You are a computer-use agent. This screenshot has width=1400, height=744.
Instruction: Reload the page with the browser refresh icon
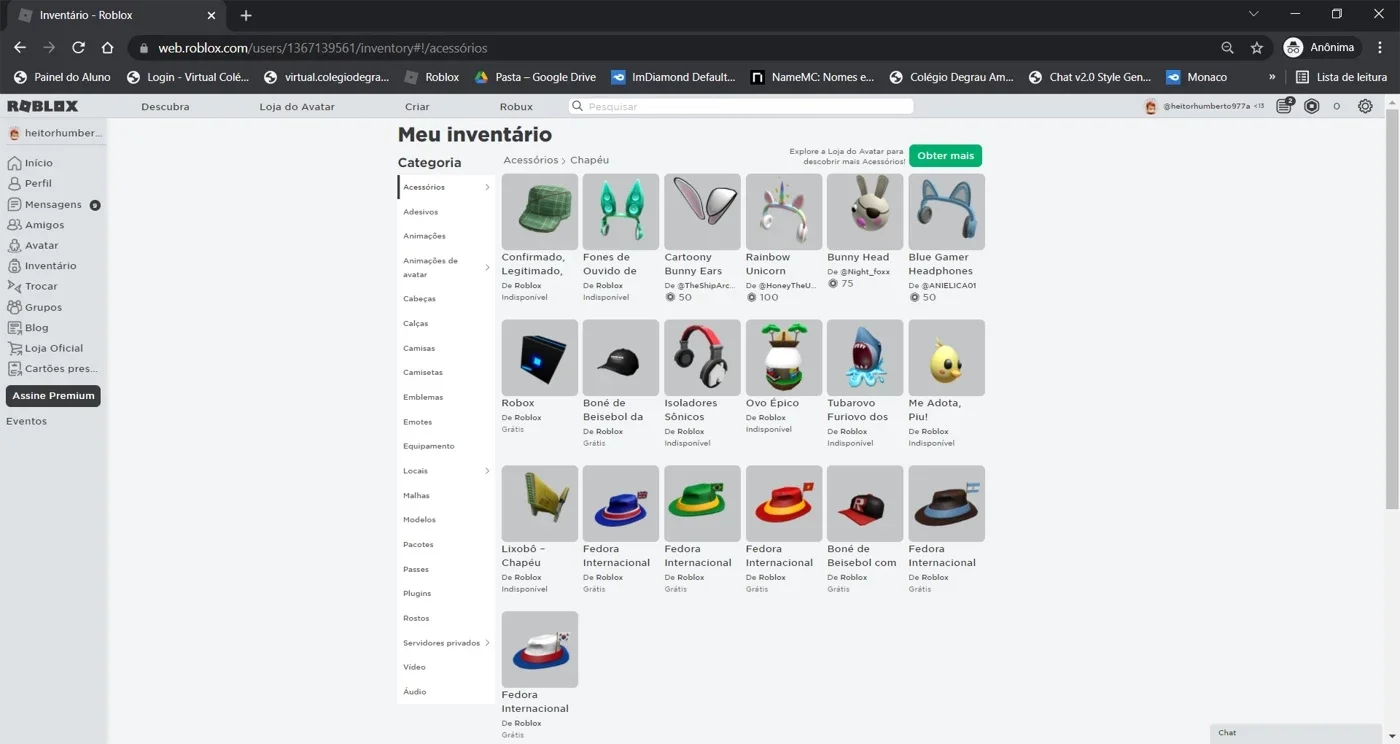point(78,48)
